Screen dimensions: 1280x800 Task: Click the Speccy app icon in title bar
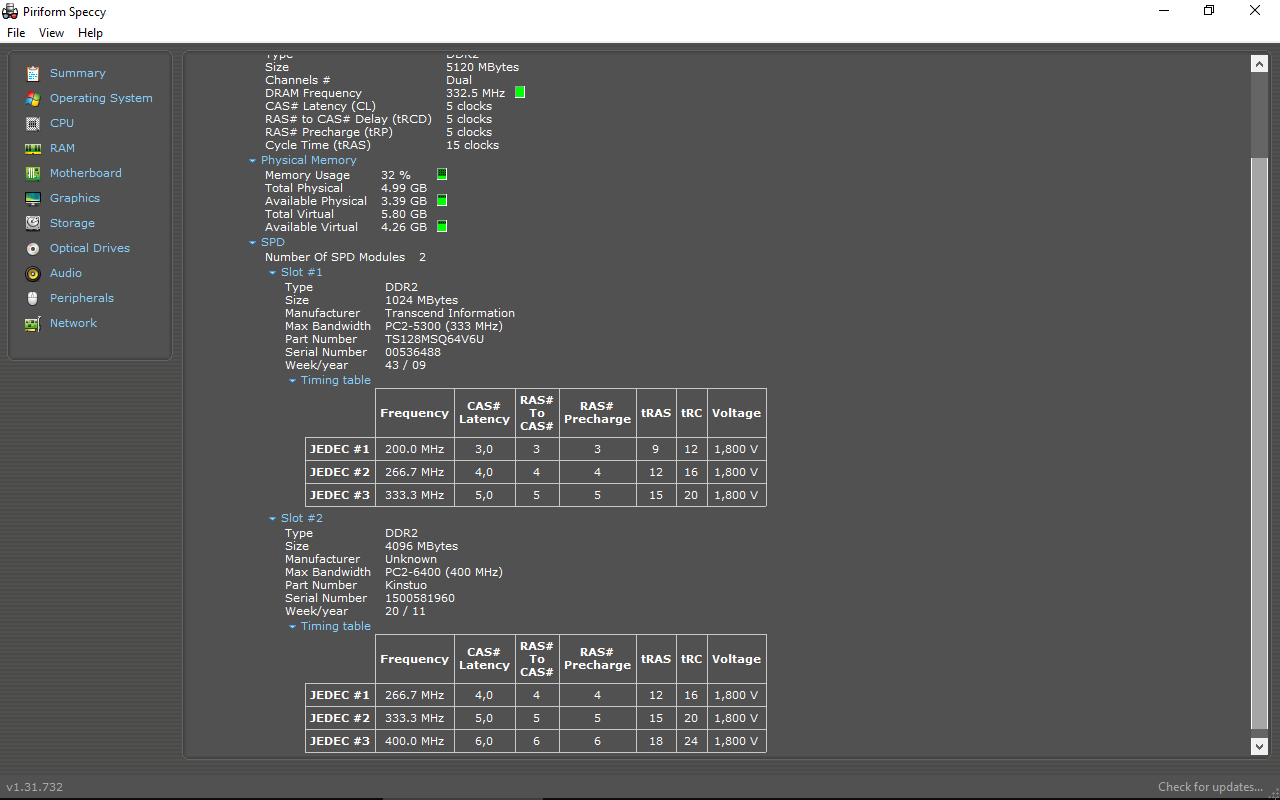click(11, 11)
